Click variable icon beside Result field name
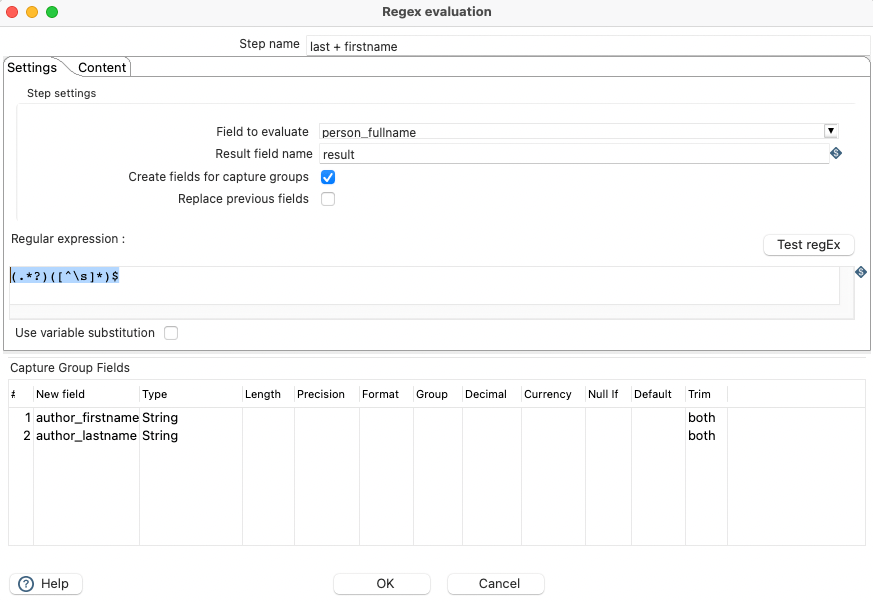This screenshot has height=602, width=873. click(x=836, y=154)
